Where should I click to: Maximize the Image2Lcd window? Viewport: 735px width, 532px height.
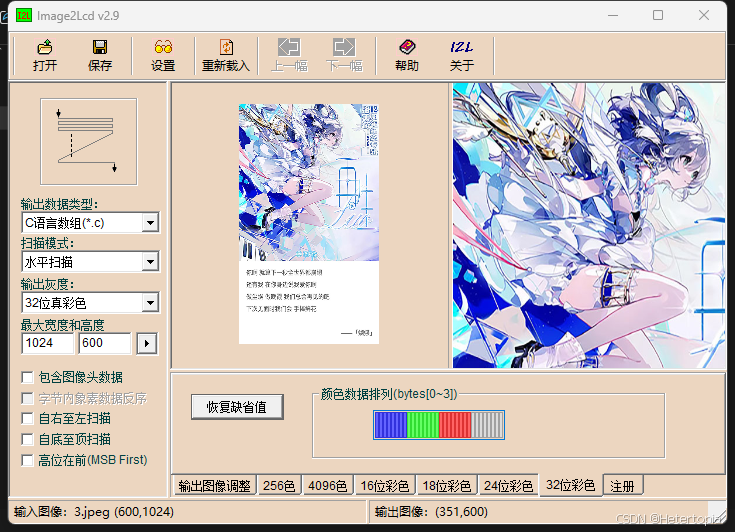658,15
